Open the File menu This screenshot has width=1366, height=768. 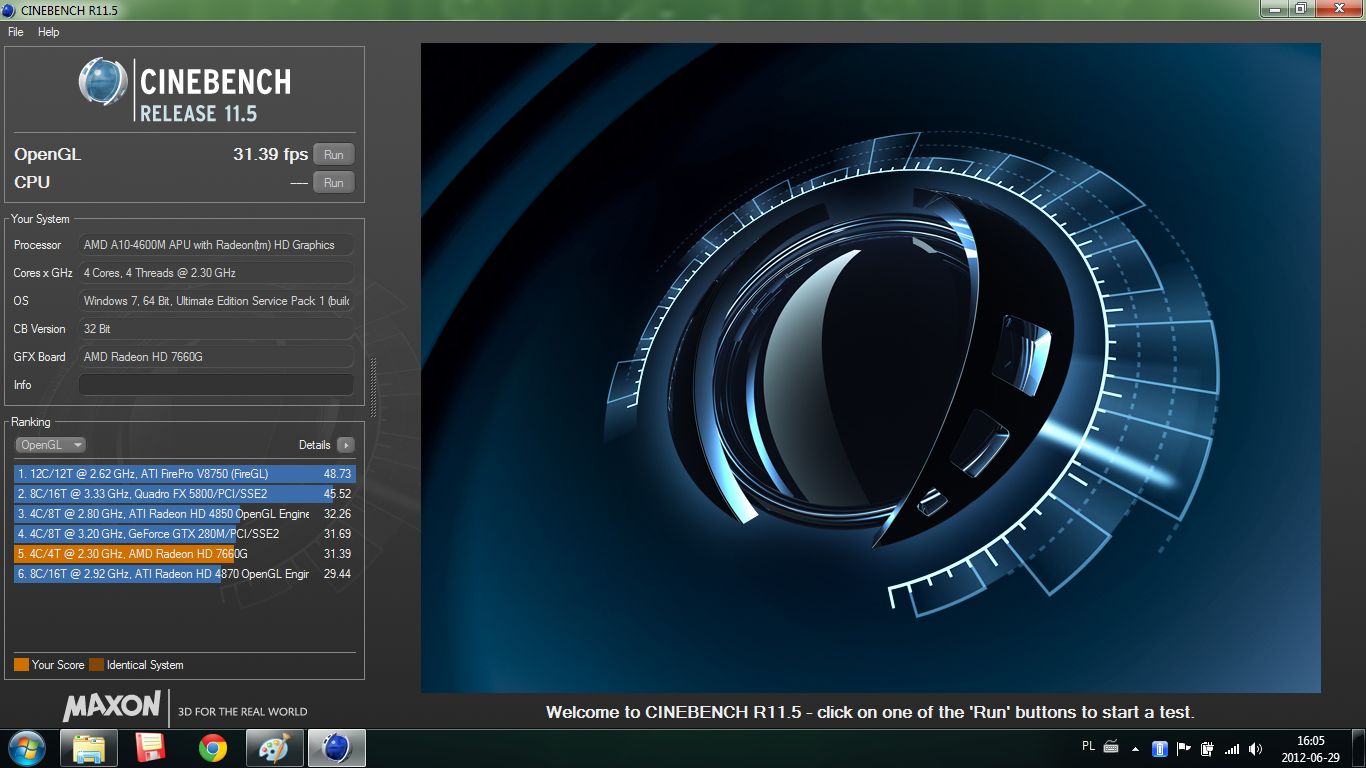[16, 32]
